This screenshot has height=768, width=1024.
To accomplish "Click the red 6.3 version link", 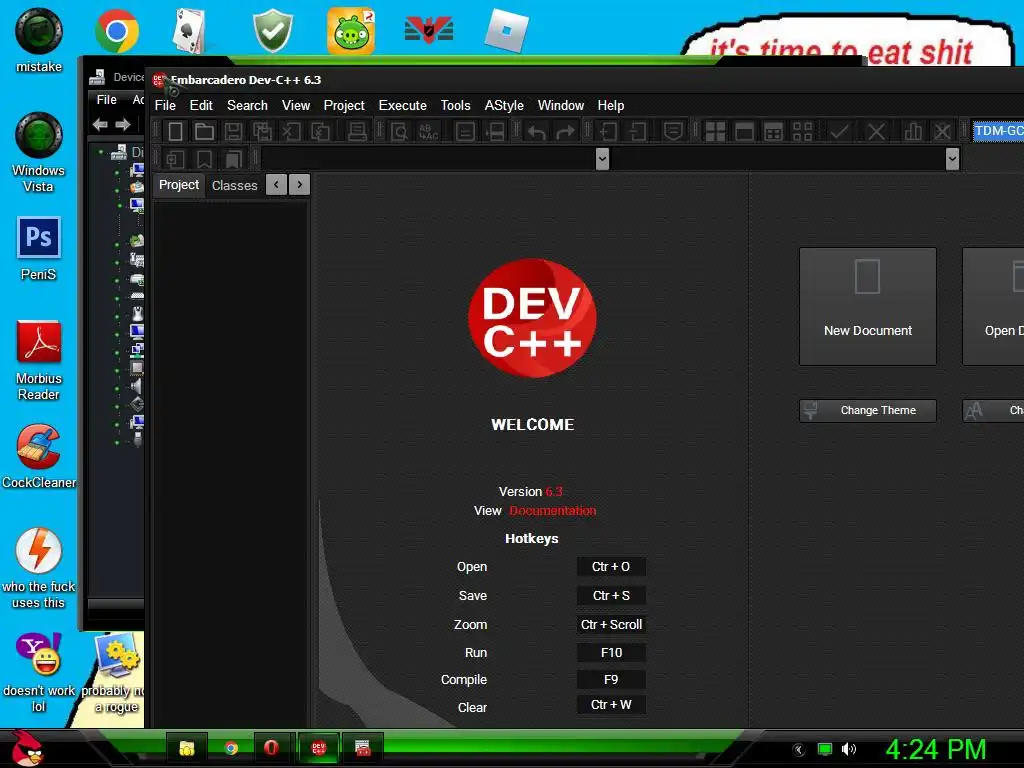I will click(554, 491).
